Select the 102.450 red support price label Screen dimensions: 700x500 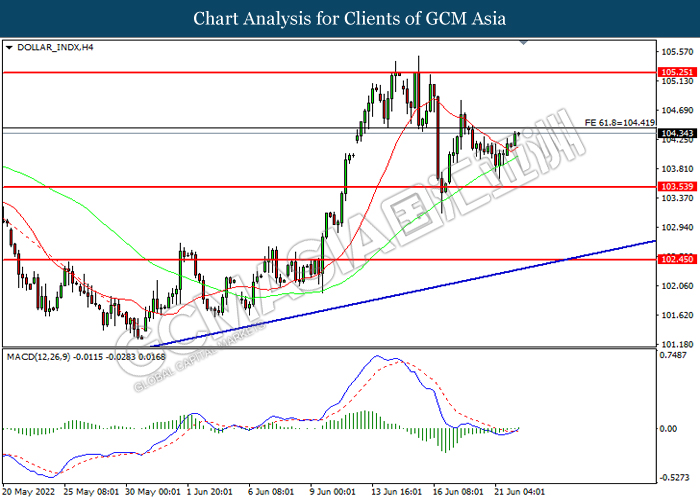tap(677, 259)
